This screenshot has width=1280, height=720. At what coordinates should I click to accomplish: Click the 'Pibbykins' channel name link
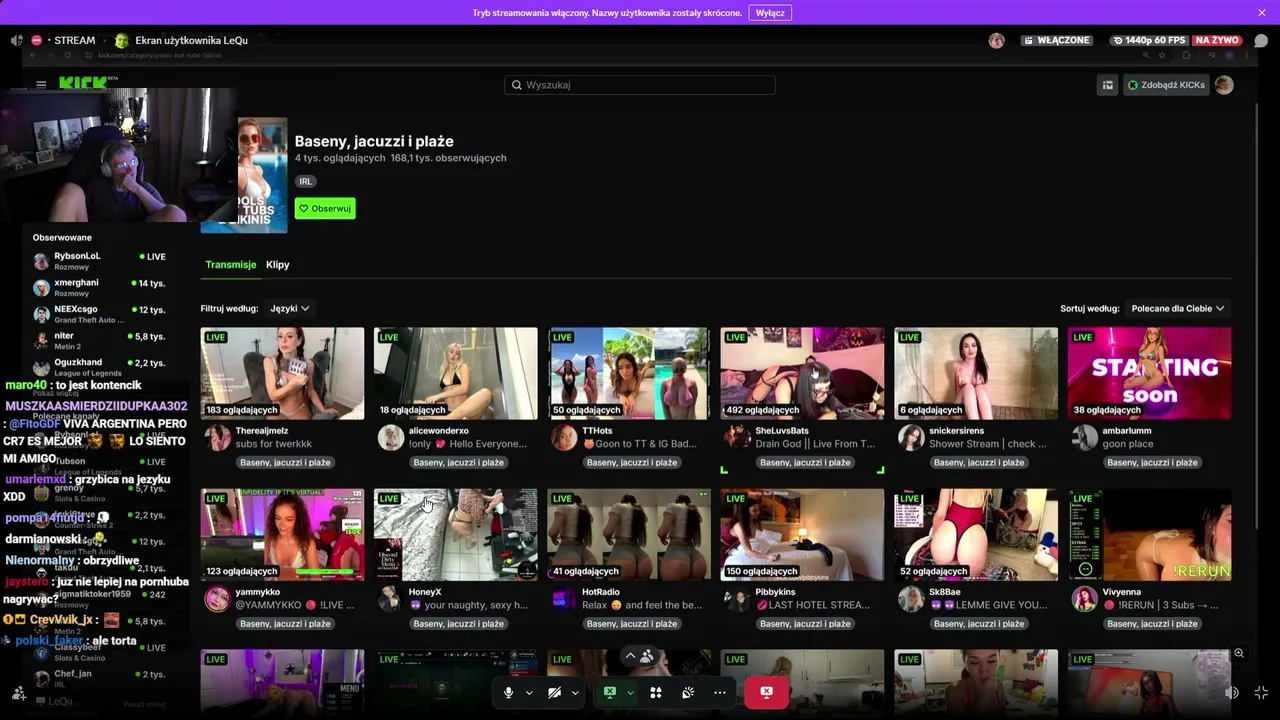[776, 592]
